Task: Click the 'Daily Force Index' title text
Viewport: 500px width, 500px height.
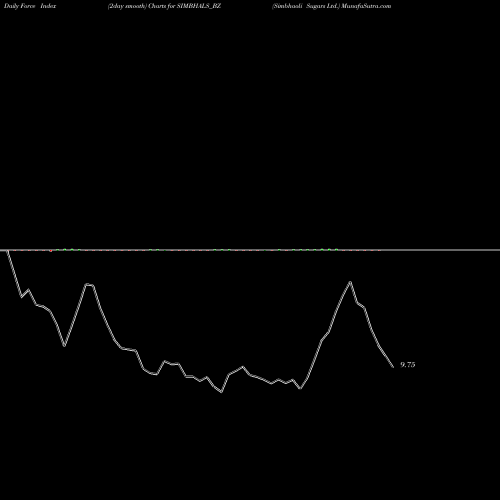Action: 30,6
